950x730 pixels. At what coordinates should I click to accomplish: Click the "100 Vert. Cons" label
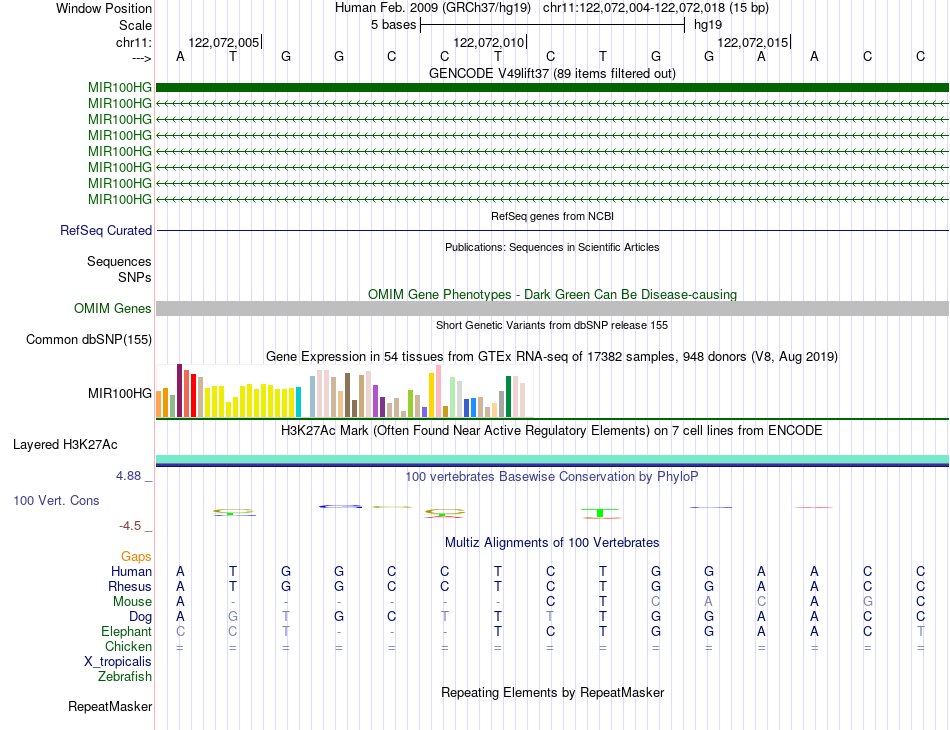click(56, 500)
